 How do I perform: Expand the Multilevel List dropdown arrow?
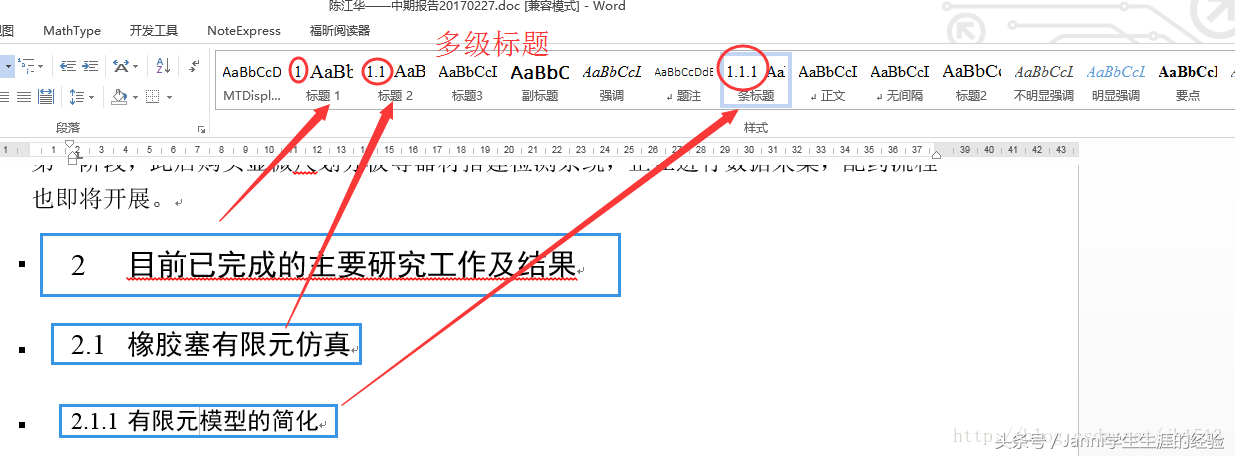pos(41,66)
